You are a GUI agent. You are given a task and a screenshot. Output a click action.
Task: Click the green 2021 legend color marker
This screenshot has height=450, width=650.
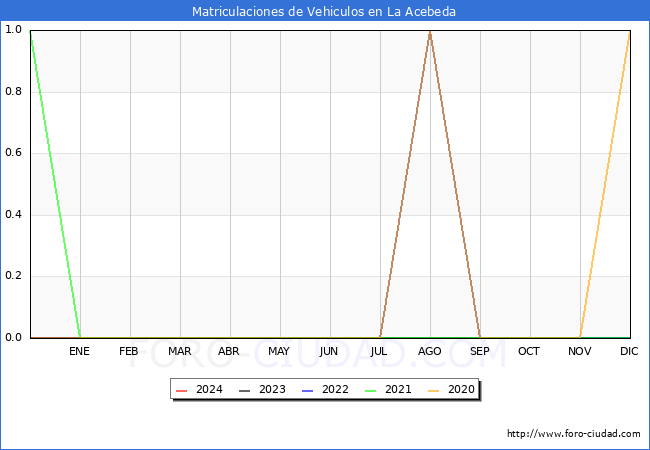pos(371,391)
